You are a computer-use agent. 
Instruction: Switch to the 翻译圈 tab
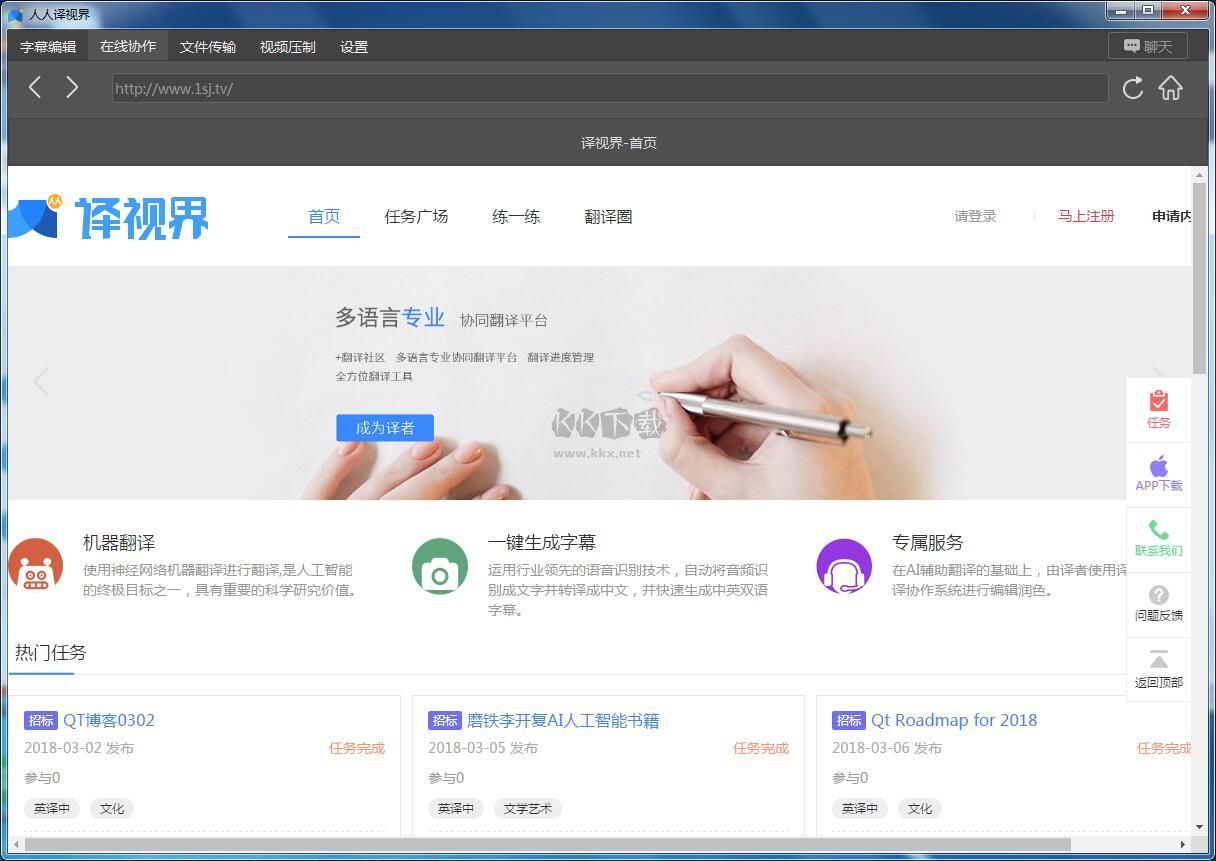tap(608, 216)
